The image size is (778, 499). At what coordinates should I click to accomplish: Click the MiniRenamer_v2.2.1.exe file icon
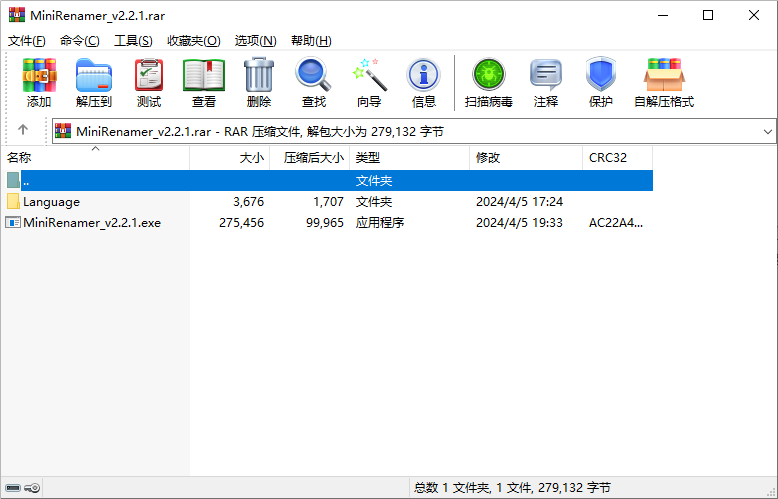pyautogui.click(x=13, y=222)
